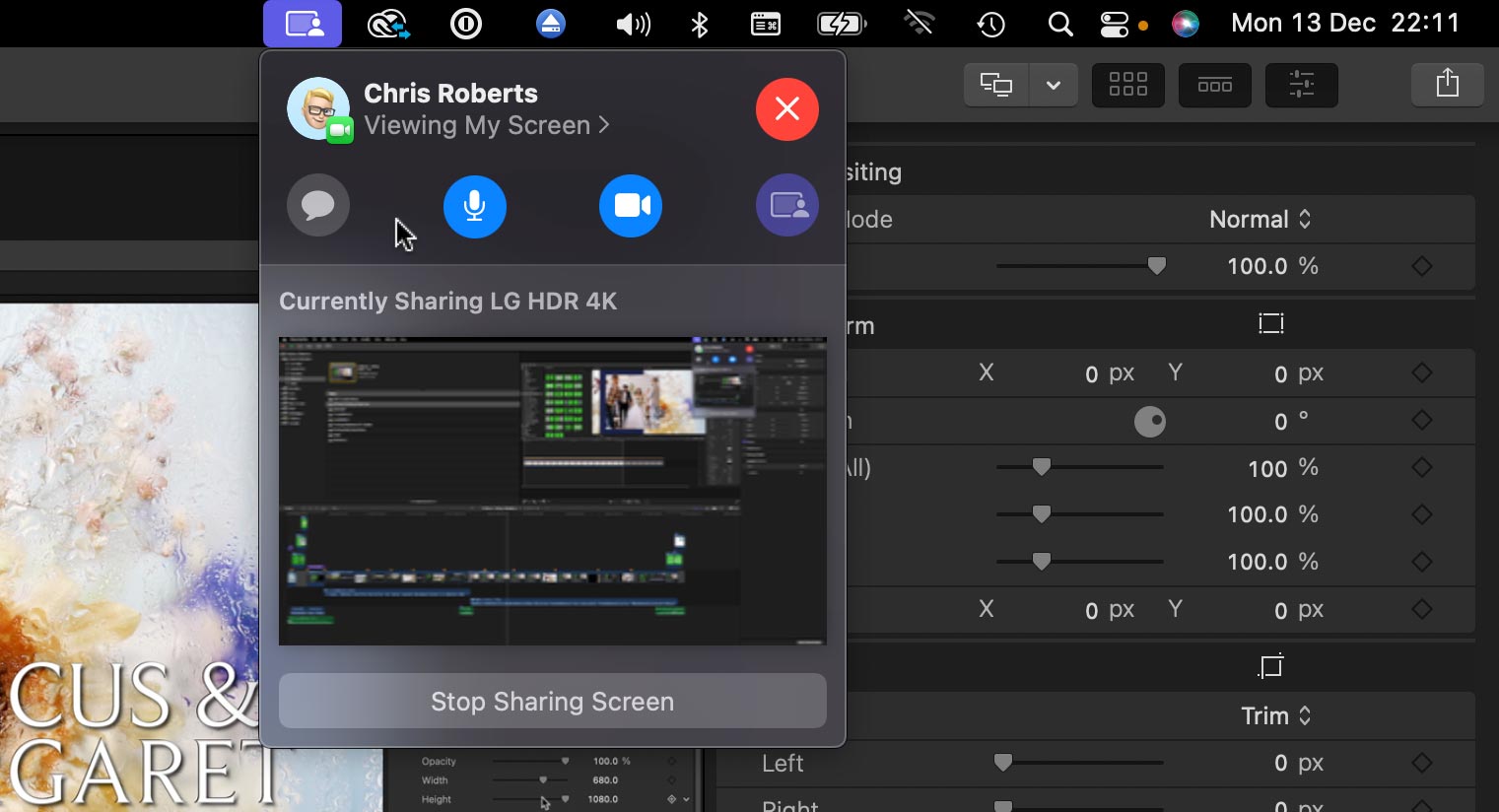Click the Final Cut Pro share button
Image resolution: width=1499 pixels, height=812 pixels.
1447,85
